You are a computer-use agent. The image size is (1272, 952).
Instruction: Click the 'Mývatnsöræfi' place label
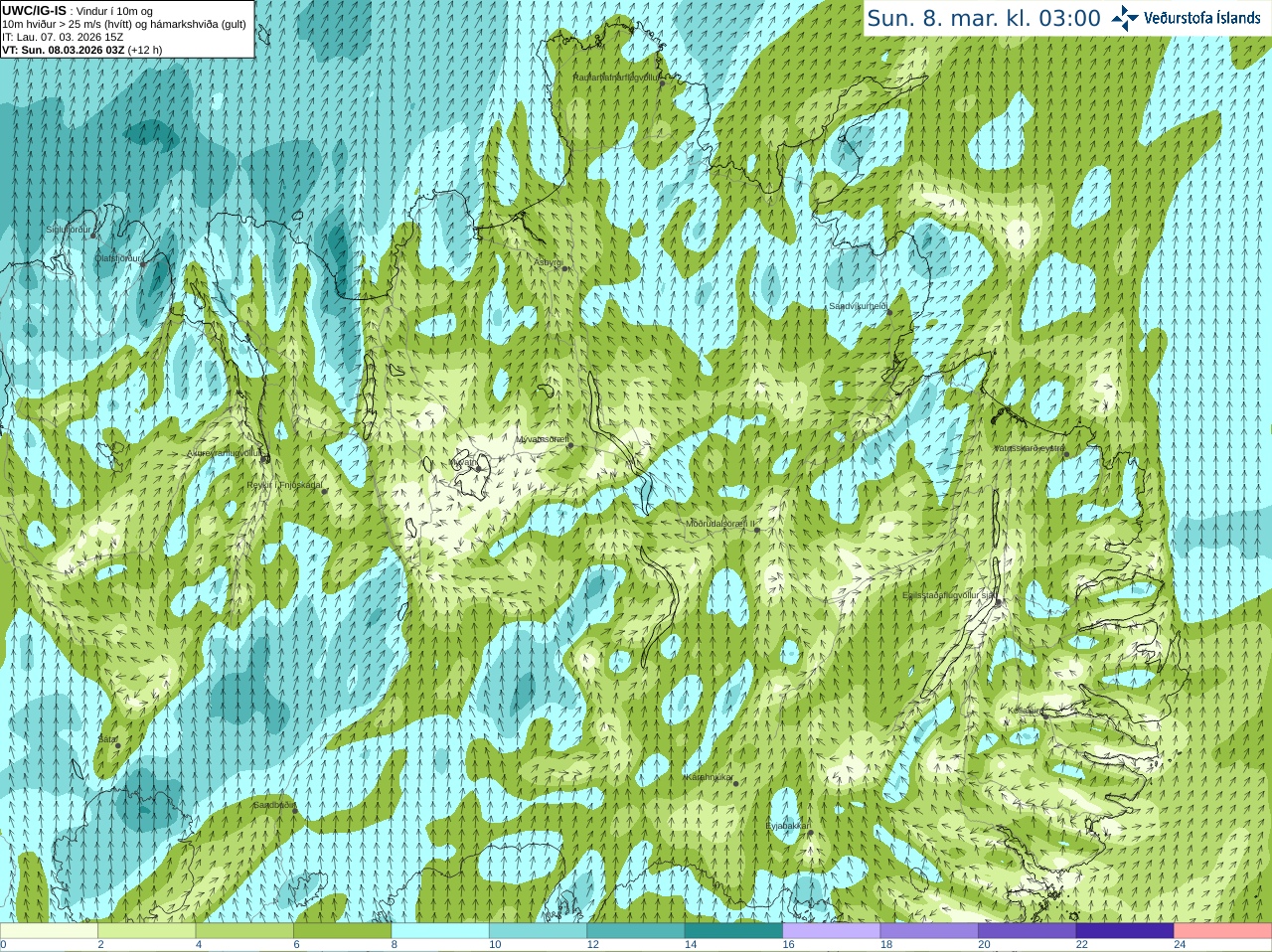(543, 439)
